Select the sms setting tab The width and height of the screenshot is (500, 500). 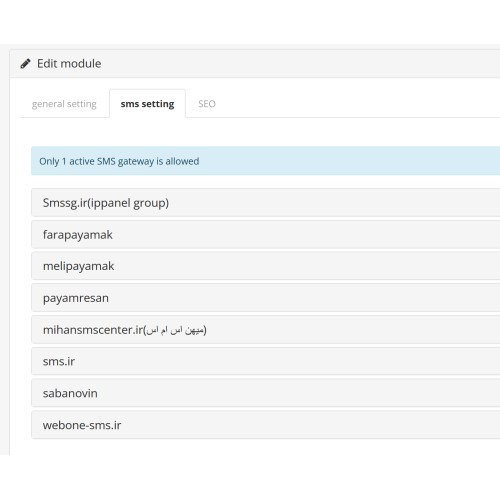147,104
